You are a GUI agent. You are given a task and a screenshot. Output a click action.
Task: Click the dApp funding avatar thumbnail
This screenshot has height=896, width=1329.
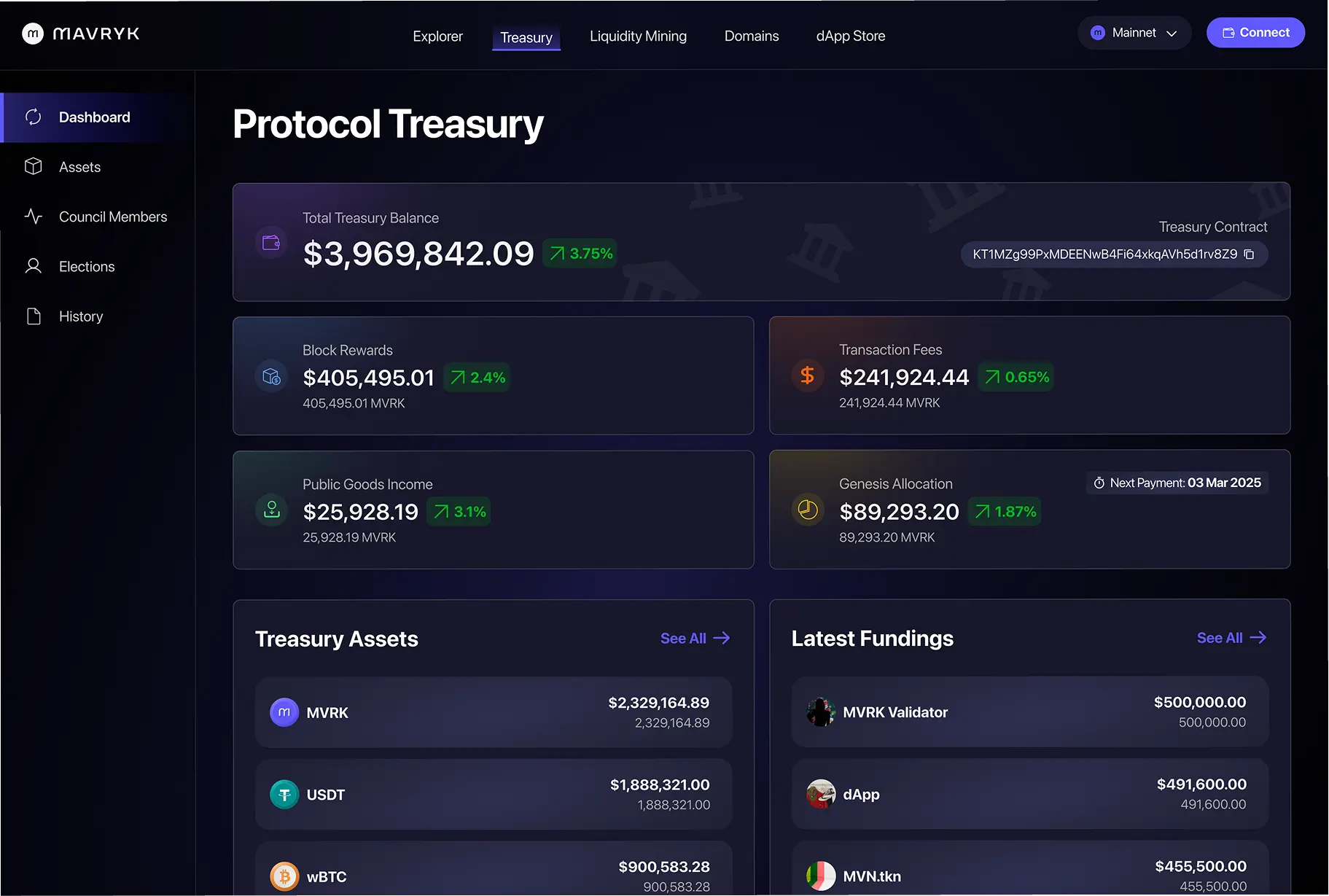tap(821, 794)
